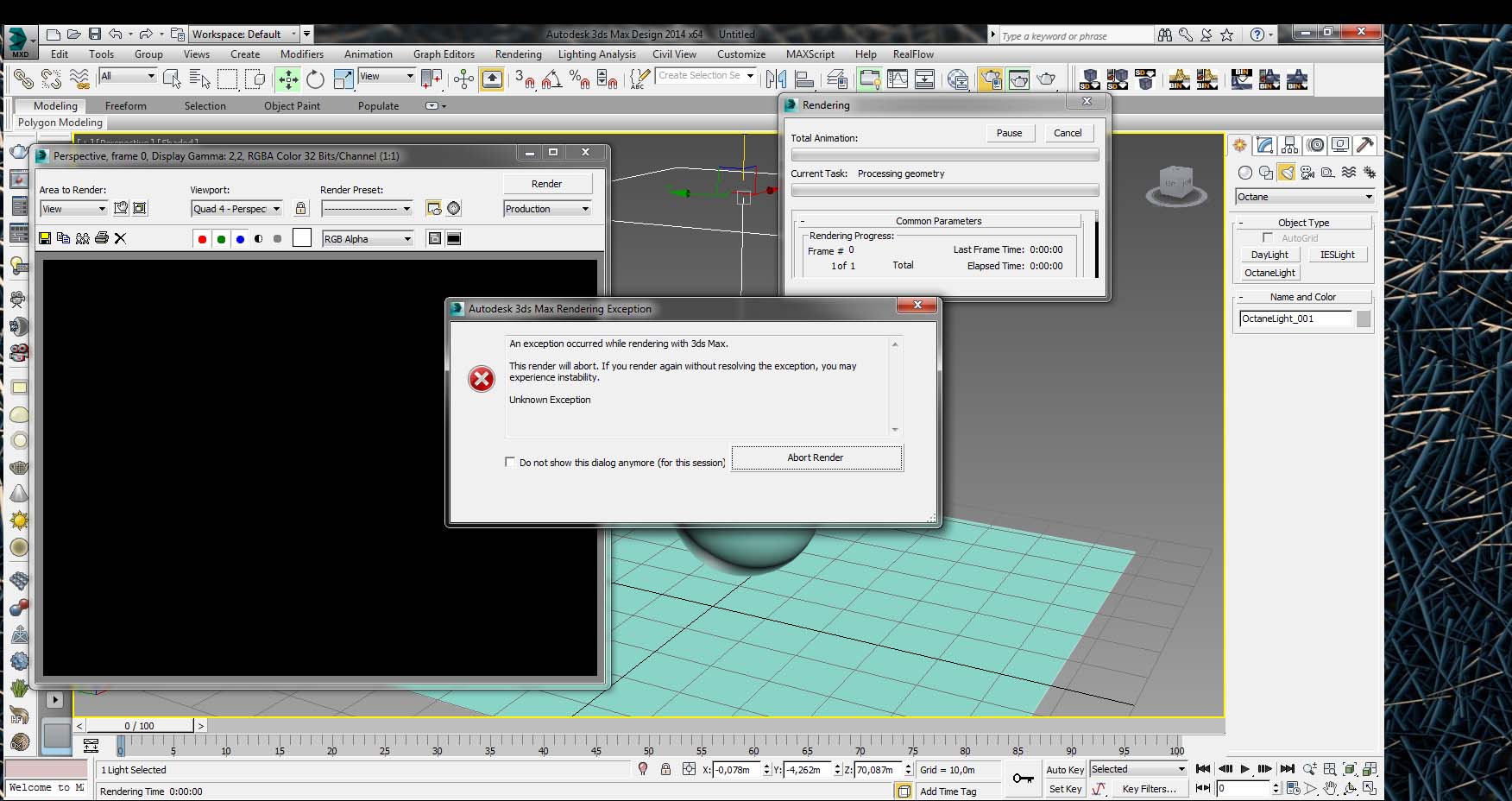Click the OctaneLight color swatch
1512x801 pixels.
click(1364, 319)
